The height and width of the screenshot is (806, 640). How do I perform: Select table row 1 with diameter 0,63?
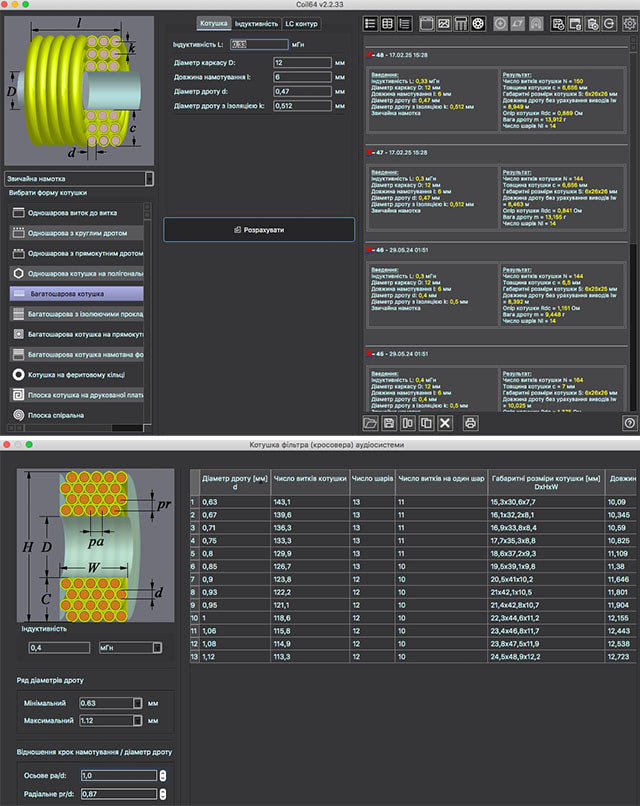413,502
